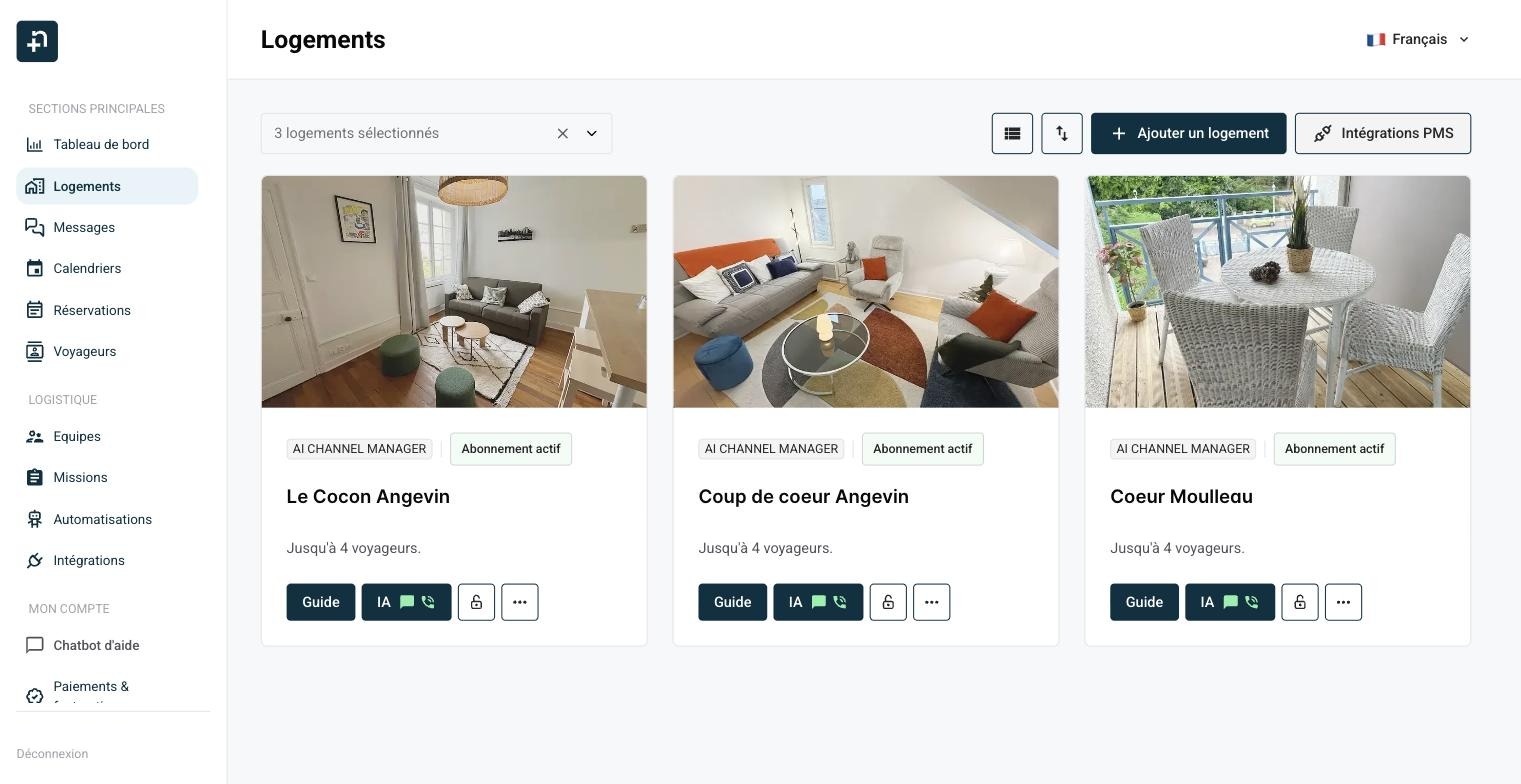Open Chatbot d'aide
1521x784 pixels.
tap(107, 645)
